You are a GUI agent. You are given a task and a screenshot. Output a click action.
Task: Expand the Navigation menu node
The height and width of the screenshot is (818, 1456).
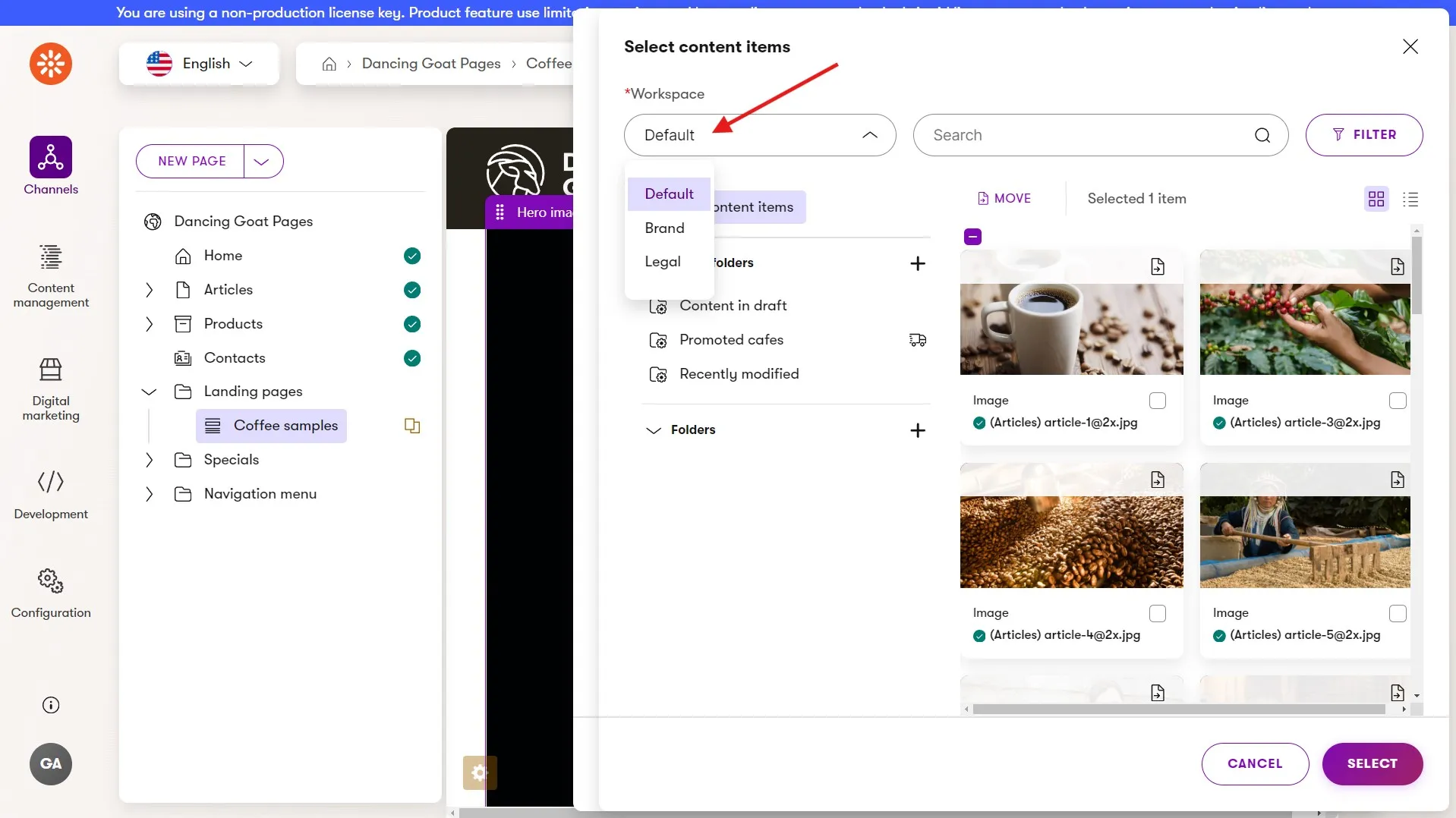(149, 494)
